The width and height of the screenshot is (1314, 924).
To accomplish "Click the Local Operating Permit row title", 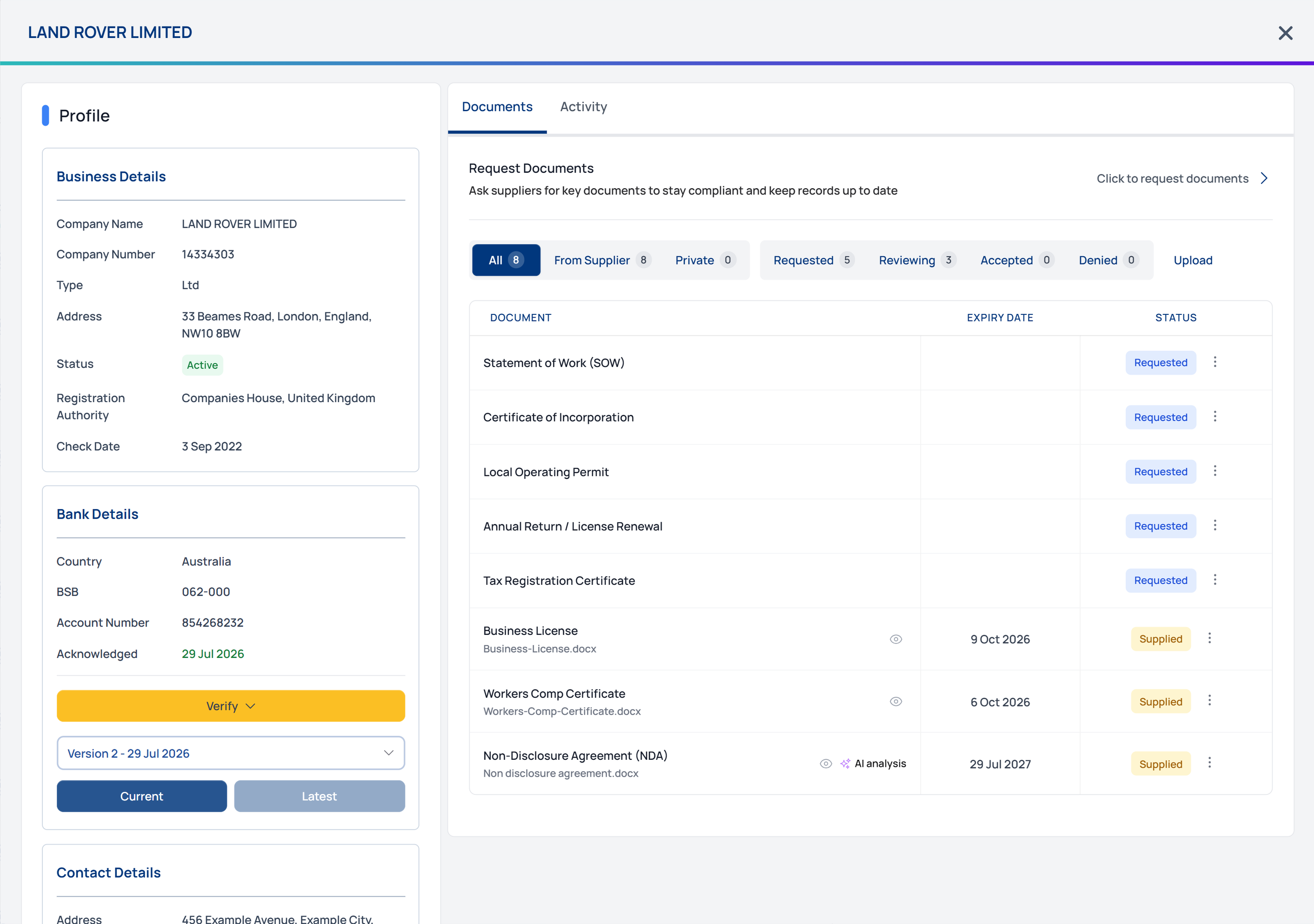I will (x=546, y=472).
